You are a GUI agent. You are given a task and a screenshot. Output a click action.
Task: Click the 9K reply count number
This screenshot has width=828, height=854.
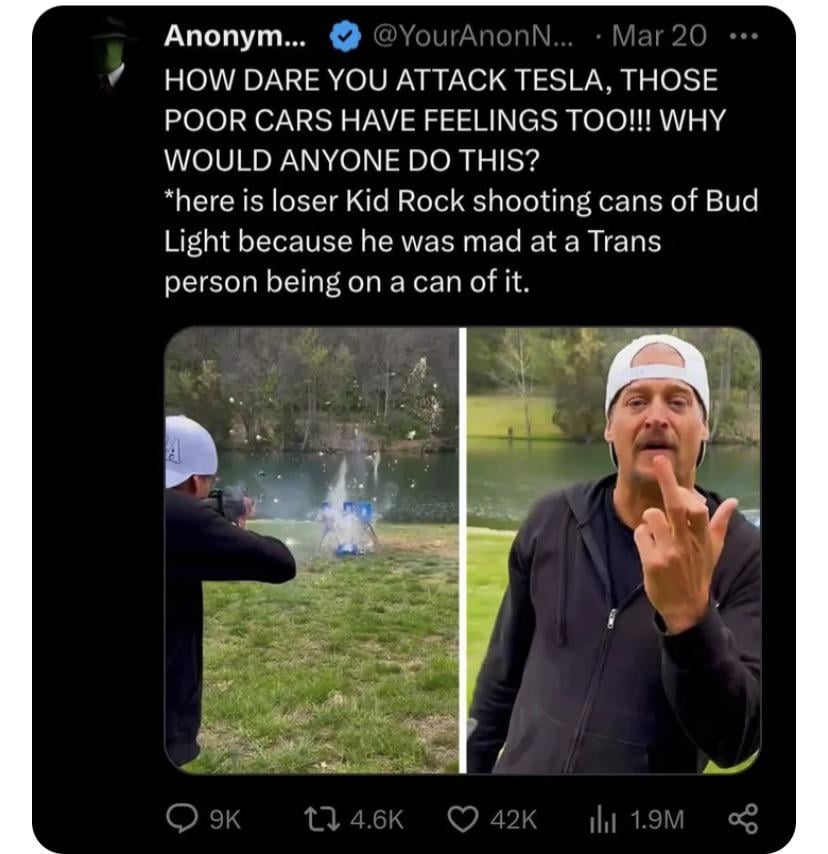(x=227, y=819)
